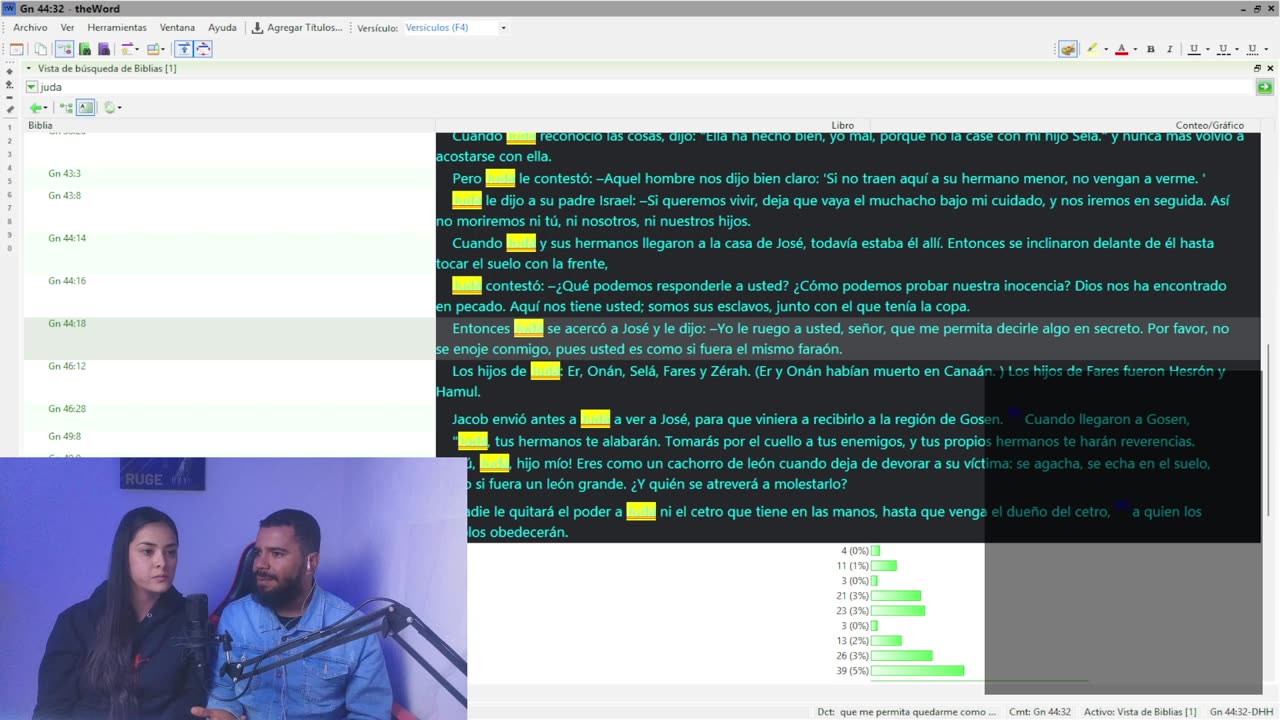The height and width of the screenshot is (720, 1280).
Task: Open the Ver menu
Action: (x=67, y=28)
